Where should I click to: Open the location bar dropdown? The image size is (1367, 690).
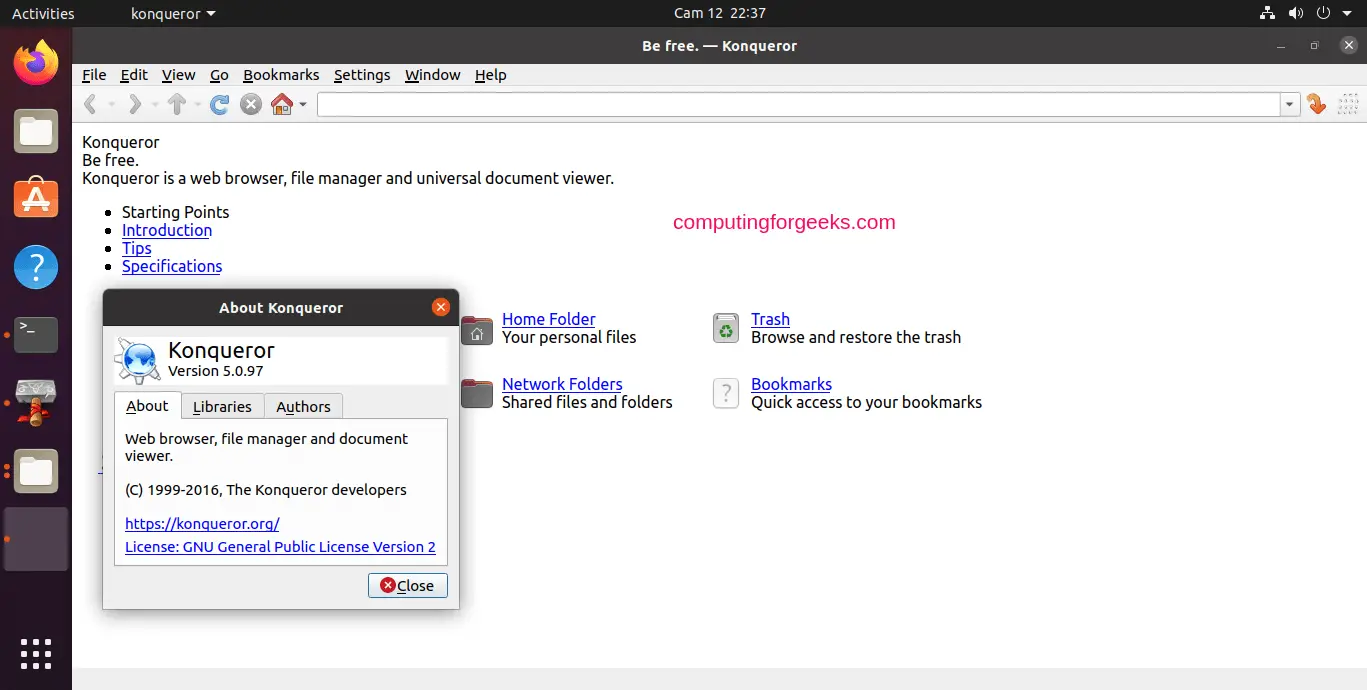click(1289, 104)
